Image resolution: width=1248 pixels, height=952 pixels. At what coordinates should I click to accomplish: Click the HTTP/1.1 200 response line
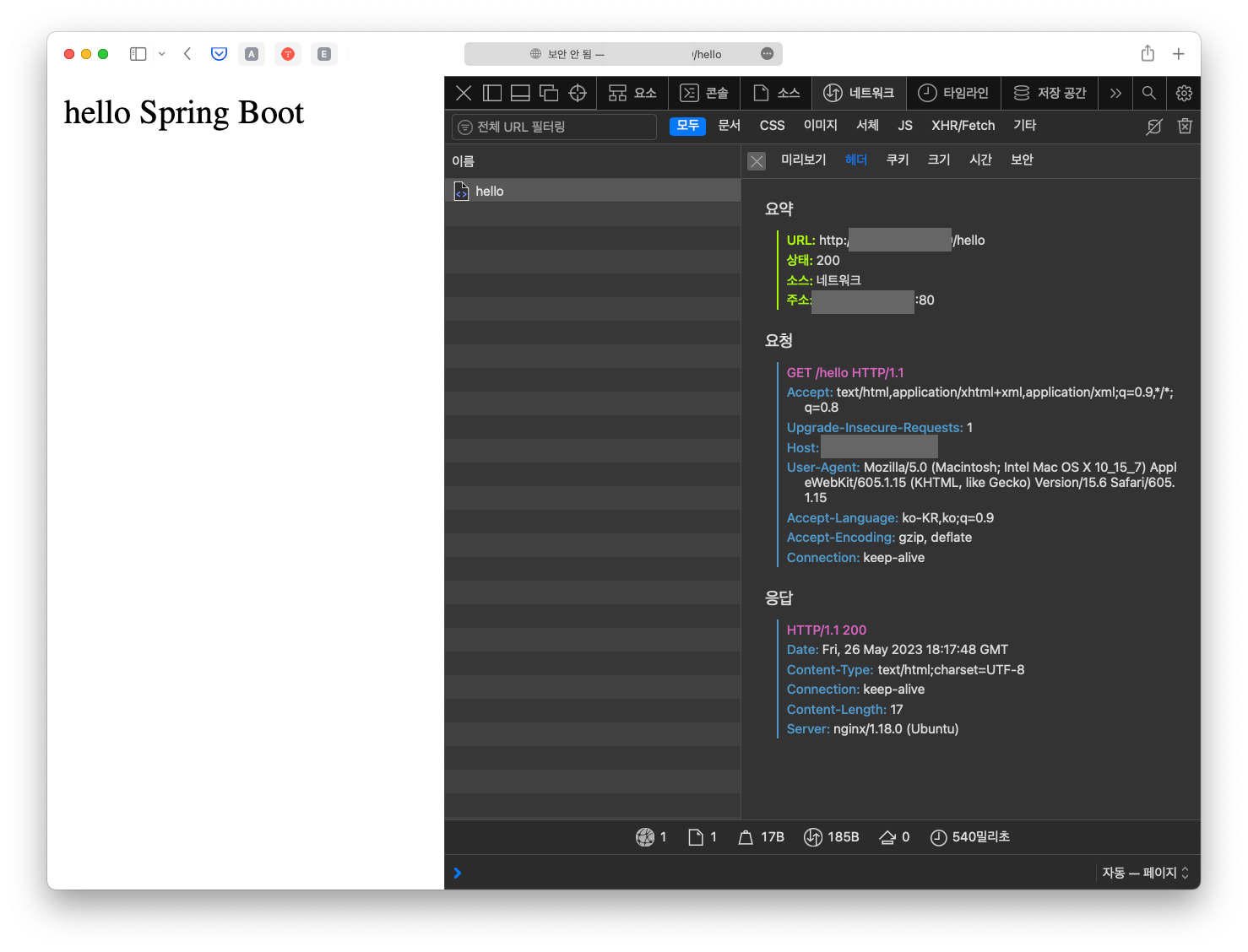[827, 630]
